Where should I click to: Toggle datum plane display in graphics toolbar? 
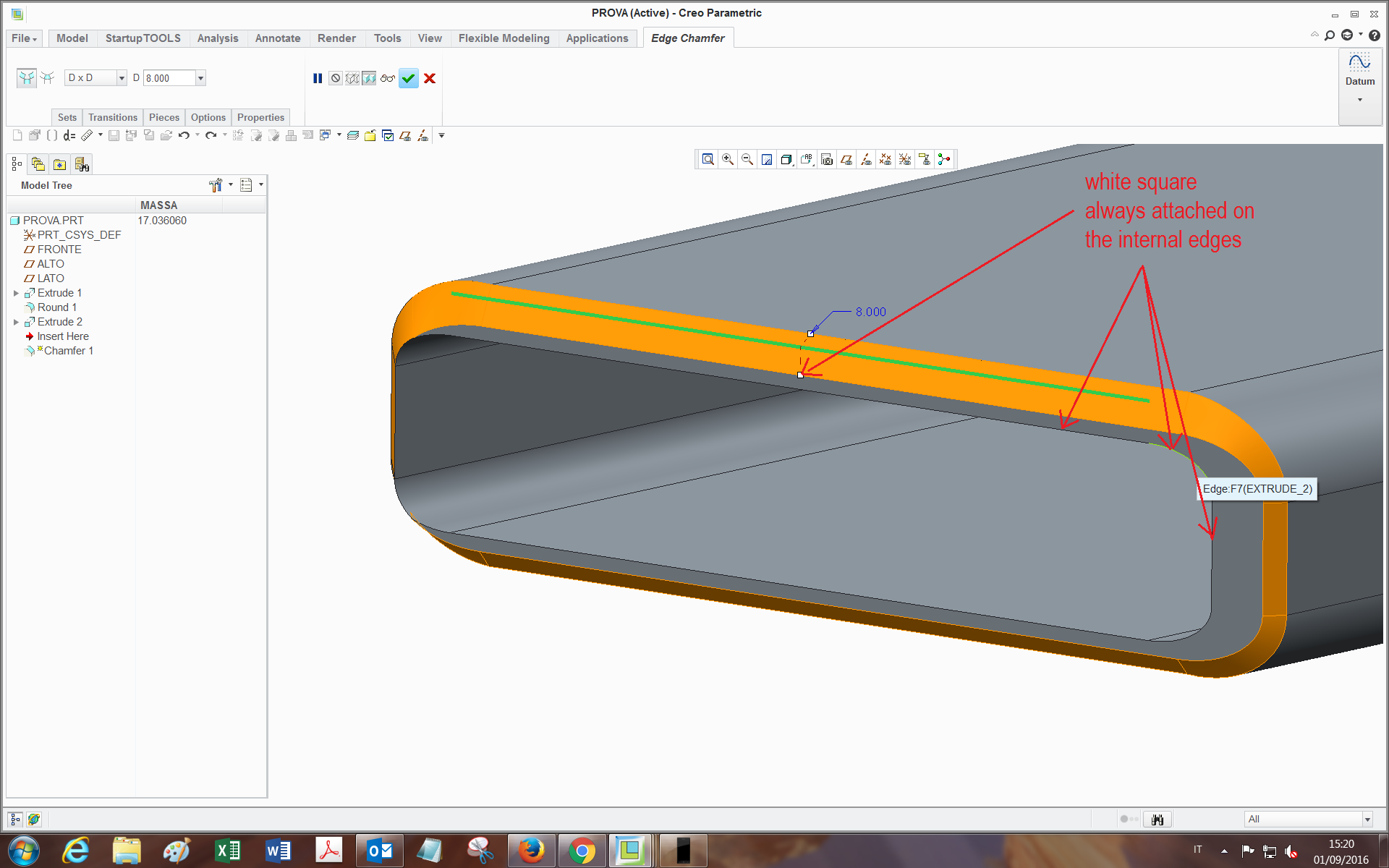[846, 159]
